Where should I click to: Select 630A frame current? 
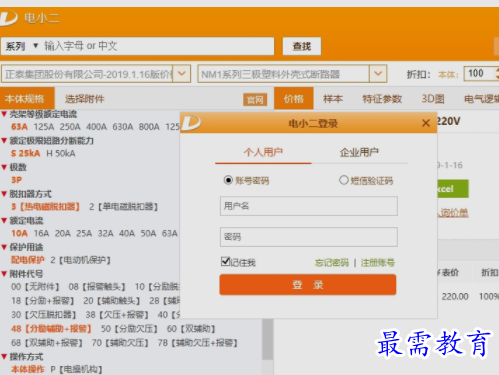pos(123,127)
